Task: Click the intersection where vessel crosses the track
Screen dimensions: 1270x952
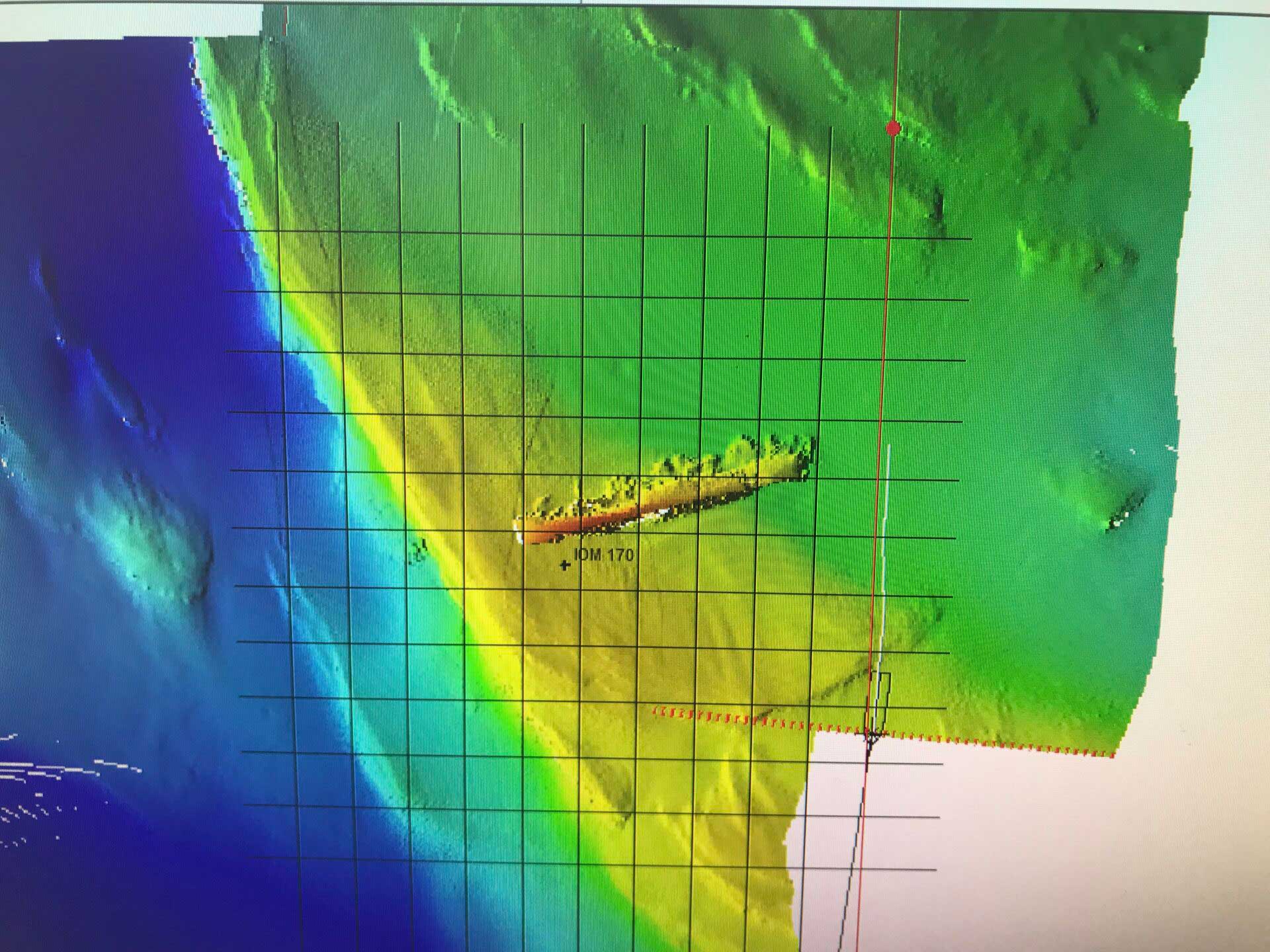Action: pyautogui.click(x=874, y=733)
